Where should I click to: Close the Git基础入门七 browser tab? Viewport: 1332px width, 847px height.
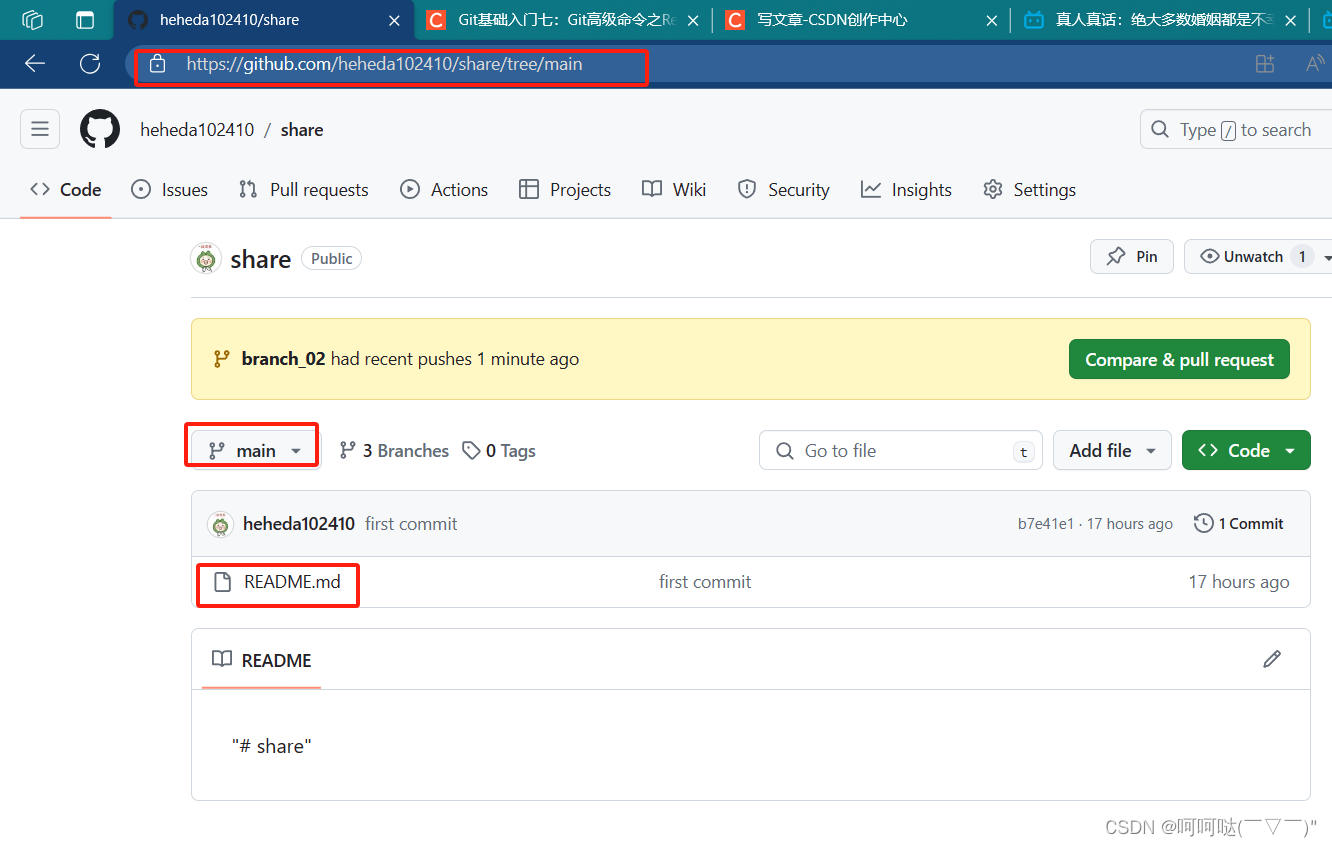[691, 20]
